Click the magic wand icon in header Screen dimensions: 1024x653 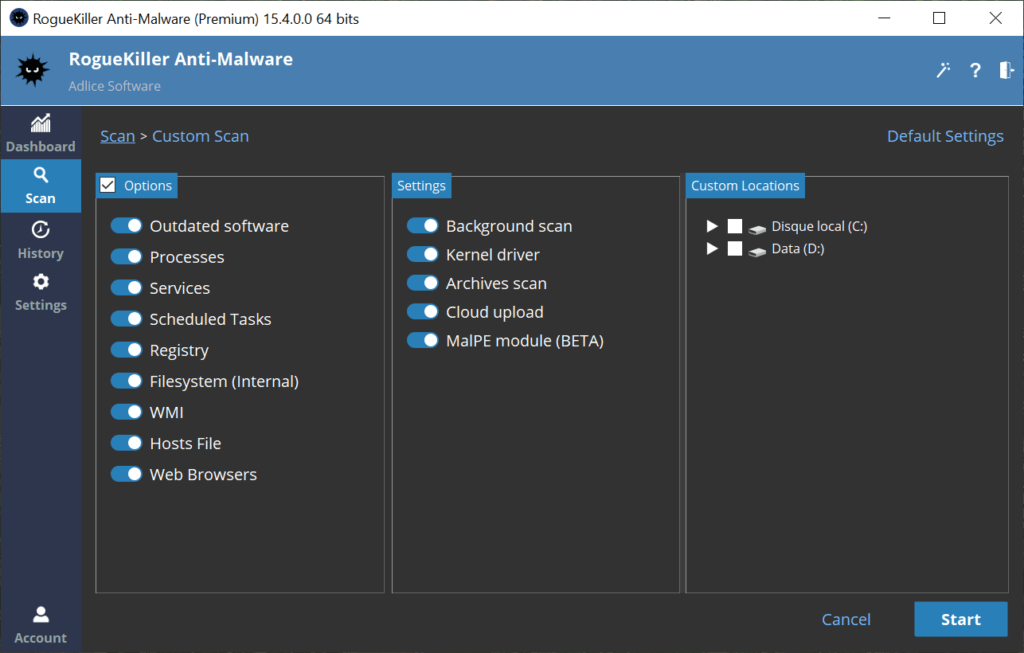[x=943, y=70]
